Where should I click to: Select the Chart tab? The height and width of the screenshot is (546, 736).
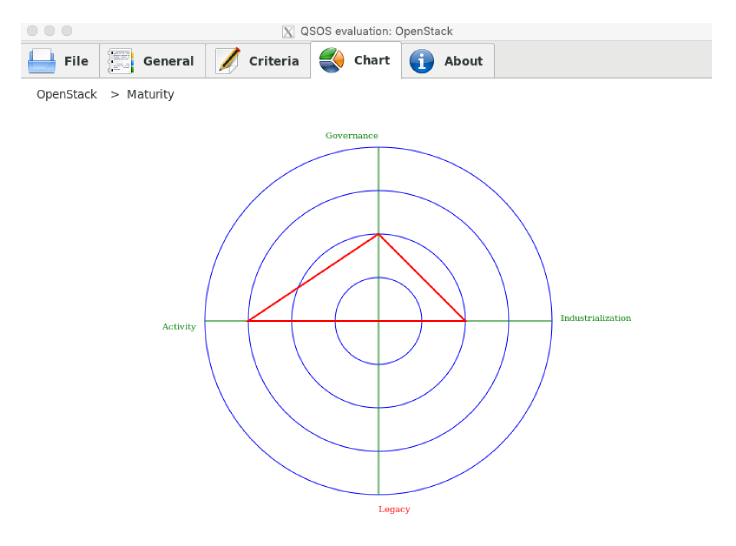click(356, 60)
